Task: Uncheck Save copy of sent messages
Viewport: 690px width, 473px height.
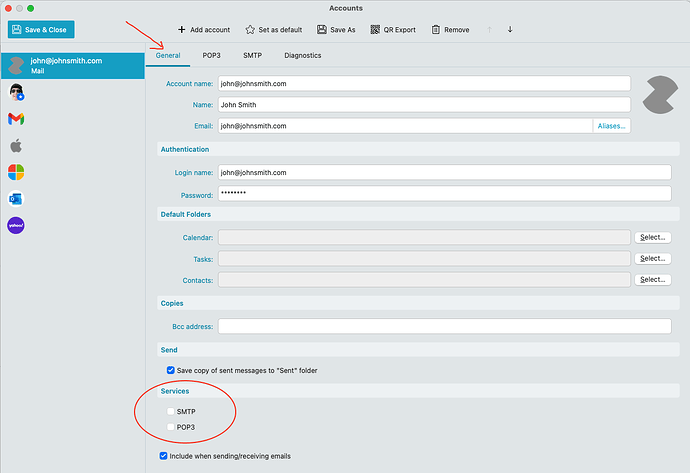Action: point(171,370)
